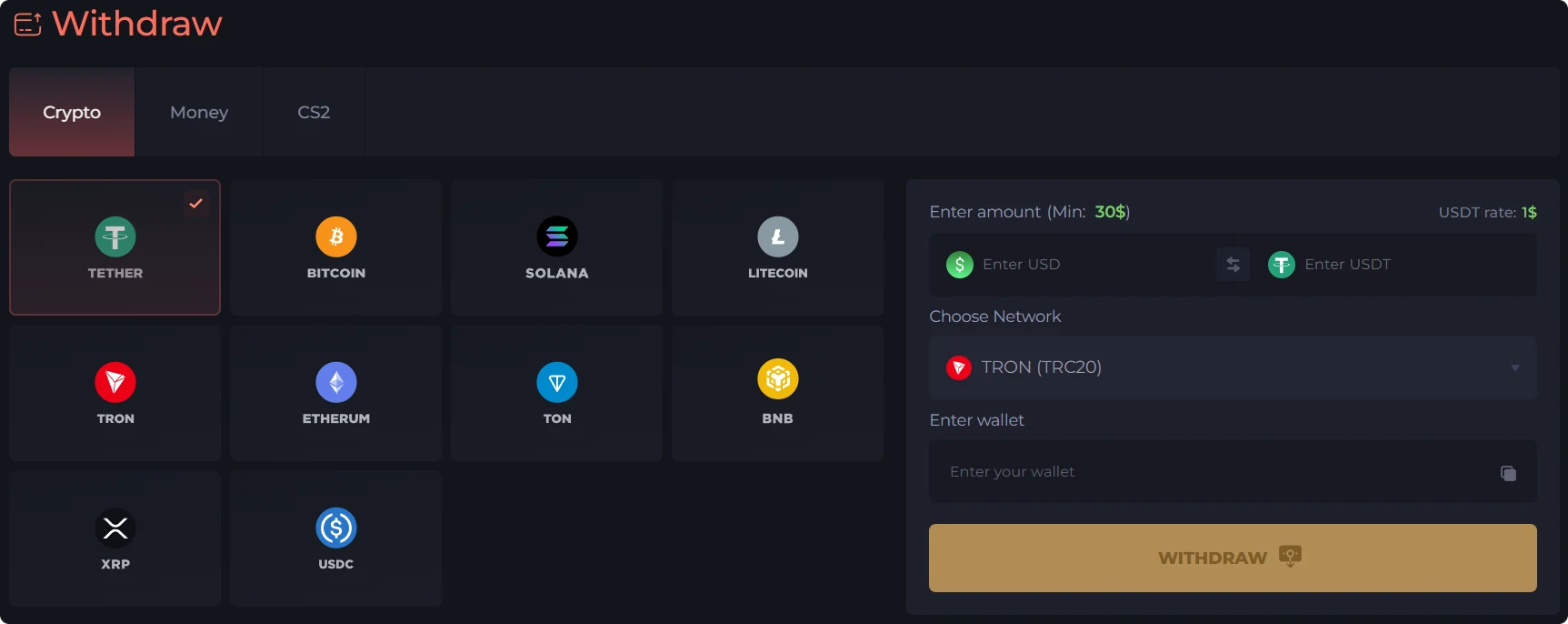Pick the BNB coin icon
1568x624 pixels.
[x=778, y=379]
